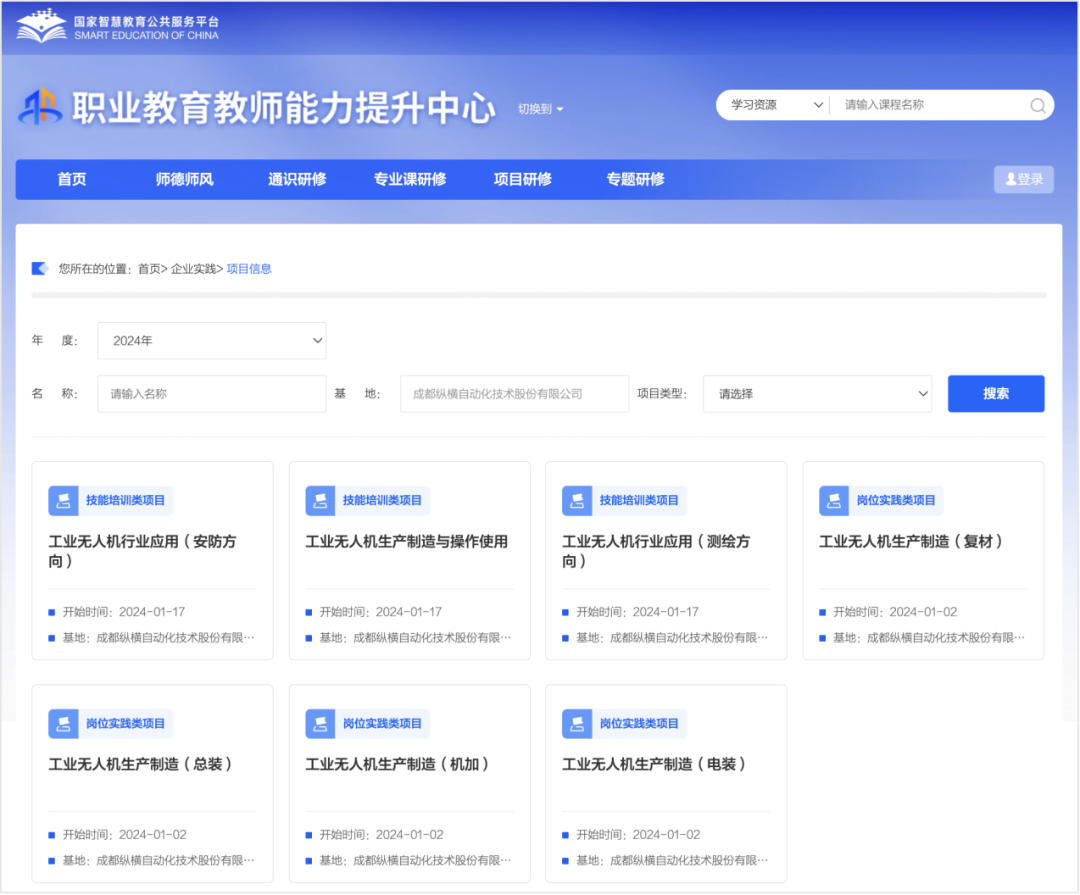This screenshot has width=1080, height=895.
Task: Focus the 名称 请输入名称 input field
Action: [x=211, y=394]
